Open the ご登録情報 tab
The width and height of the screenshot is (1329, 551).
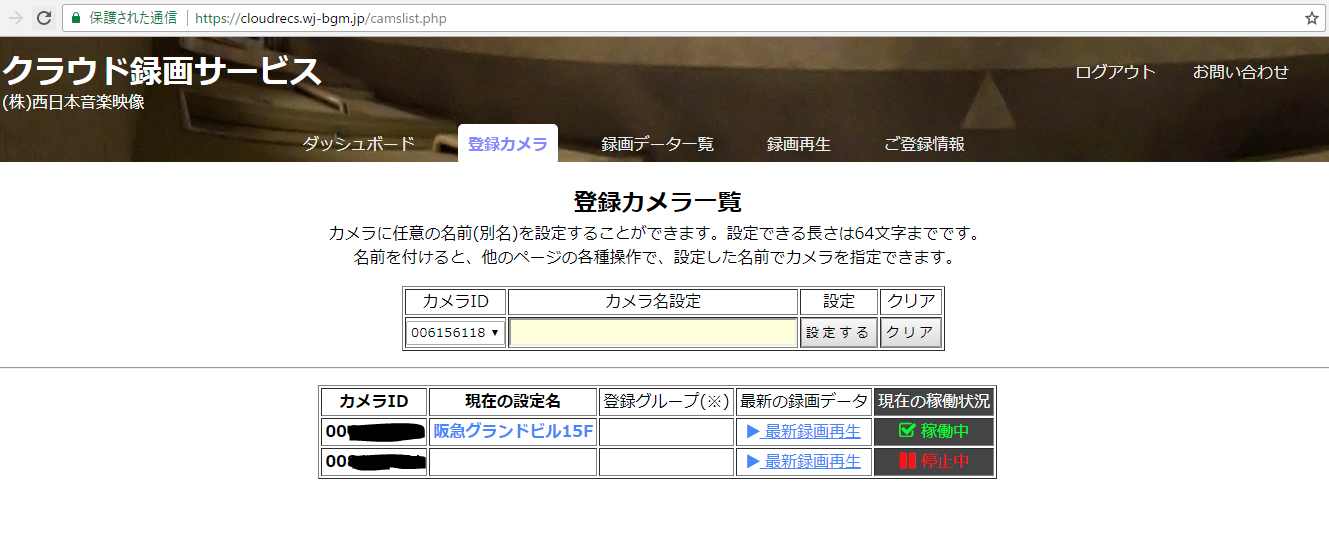coord(924,144)
